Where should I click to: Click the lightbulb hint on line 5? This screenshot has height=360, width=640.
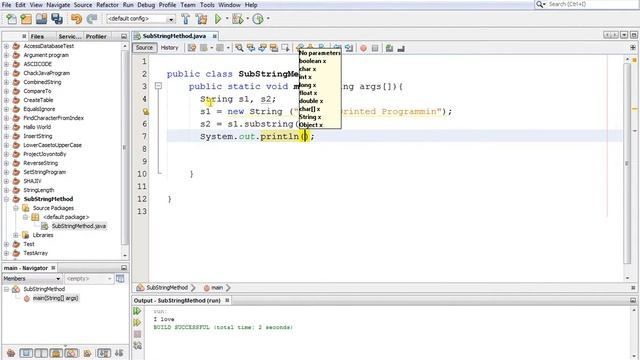(145, 111)
